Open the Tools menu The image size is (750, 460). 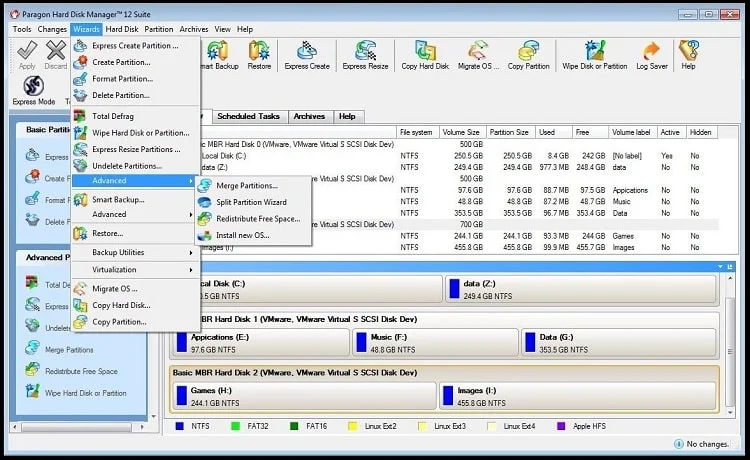[22, 29]
